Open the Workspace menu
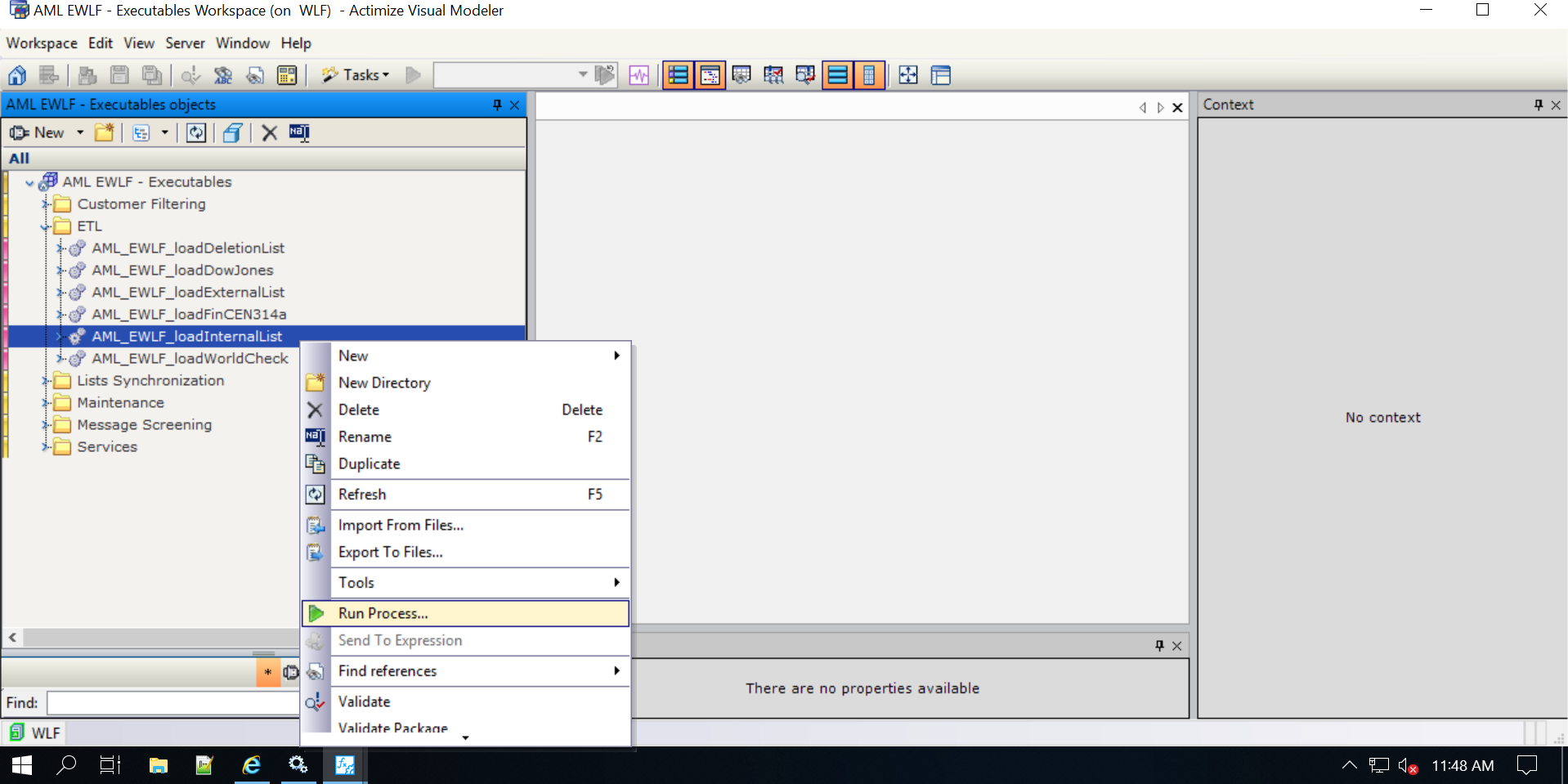This screenshot has height=784, width=1568. [42, 43]
